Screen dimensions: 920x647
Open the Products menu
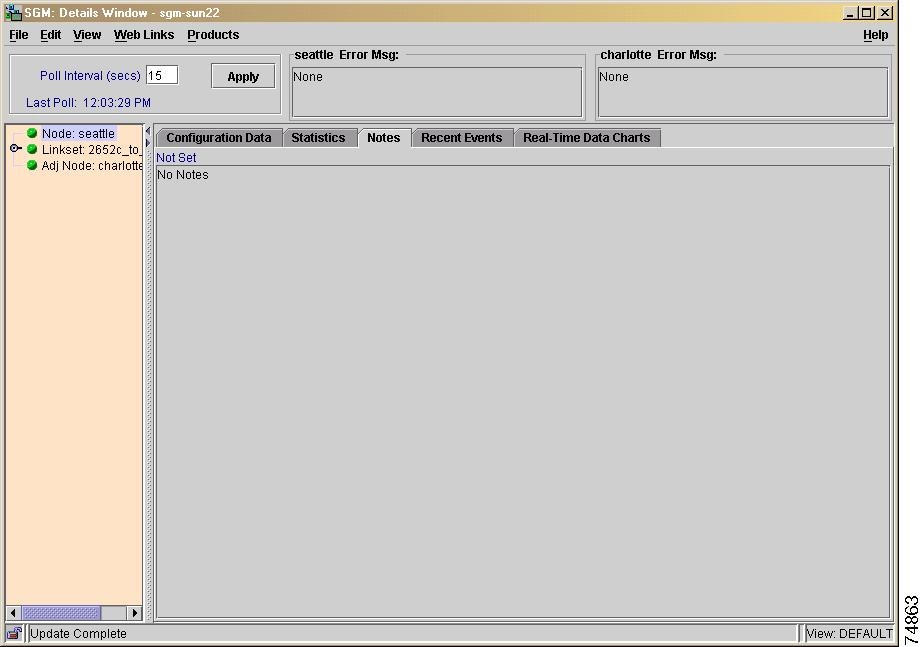pos(213,35)
